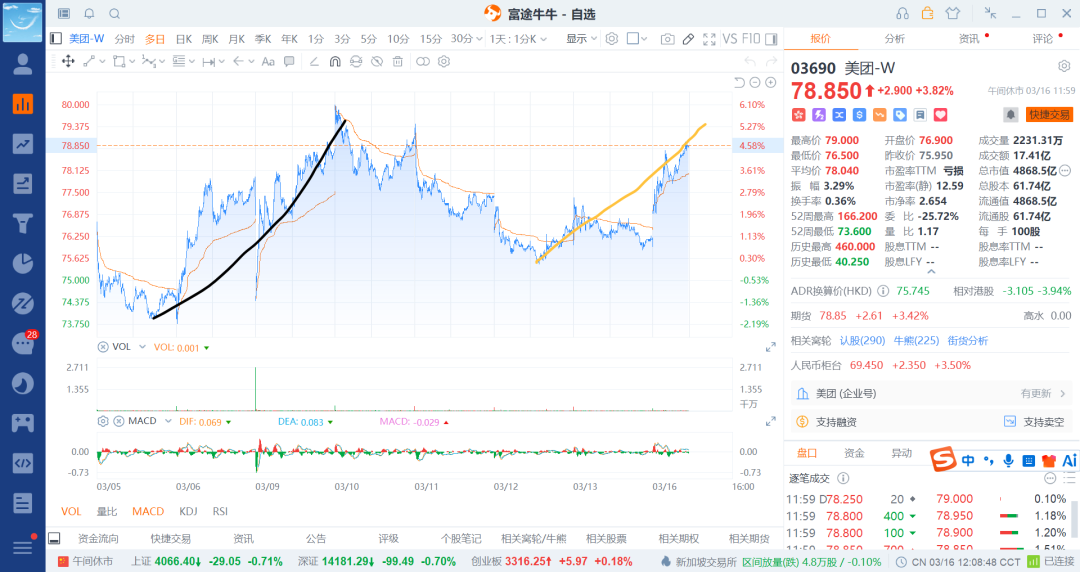Viewport: 1080px width, 572px height.
Task: Open the trend line market sidebar icon
Action: pos(23,144)
